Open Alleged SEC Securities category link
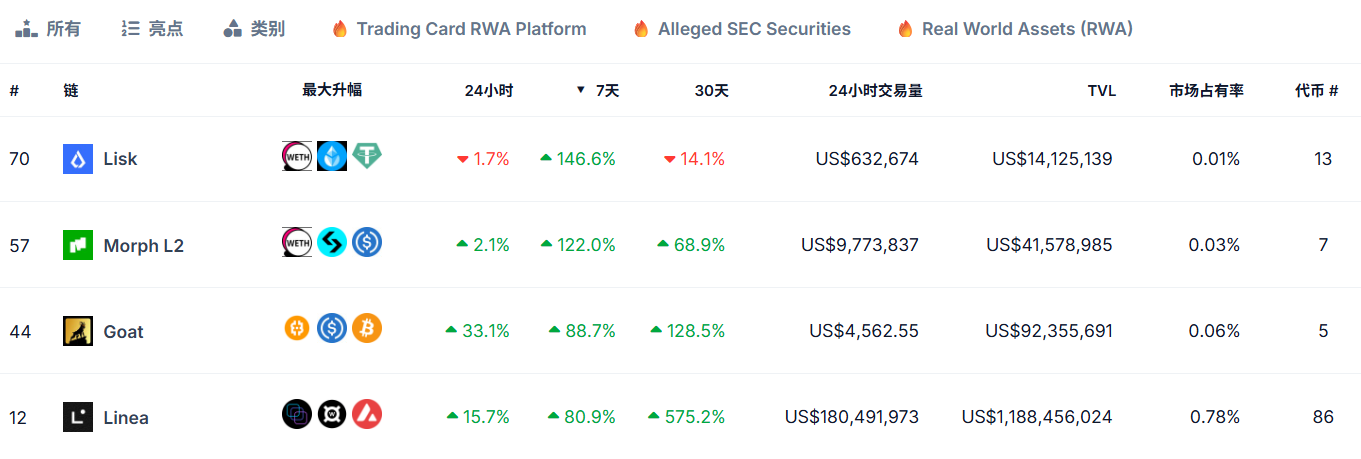The height and width of the screenshot is (459, 1361). pyautogui.click(x=742, y=29)
